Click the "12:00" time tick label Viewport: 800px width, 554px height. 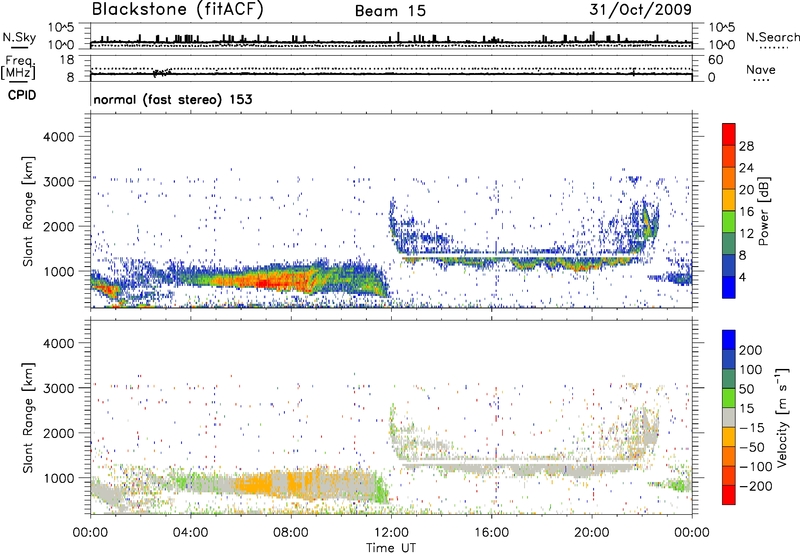(391, 533)
